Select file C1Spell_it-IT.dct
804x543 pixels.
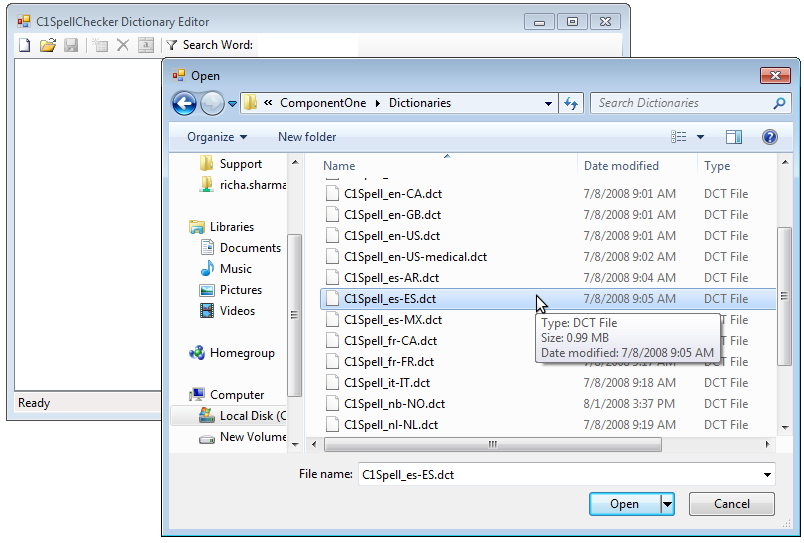click(x=387, y=383)
